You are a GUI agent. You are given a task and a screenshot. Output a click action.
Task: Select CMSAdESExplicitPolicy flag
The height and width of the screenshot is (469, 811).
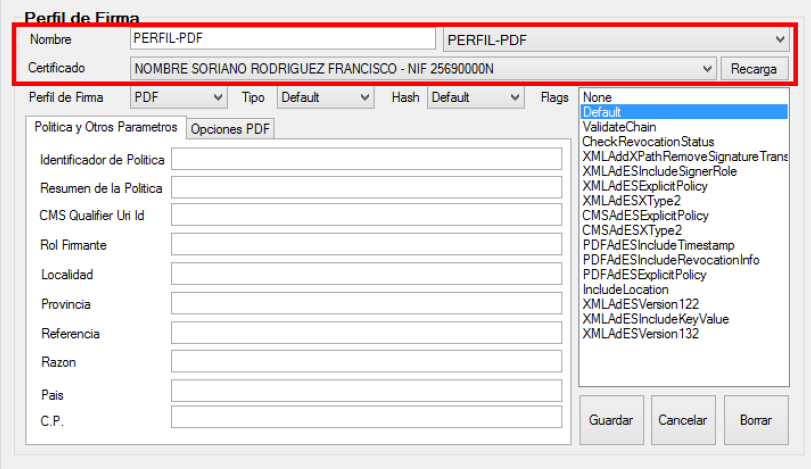coord(684,216)
